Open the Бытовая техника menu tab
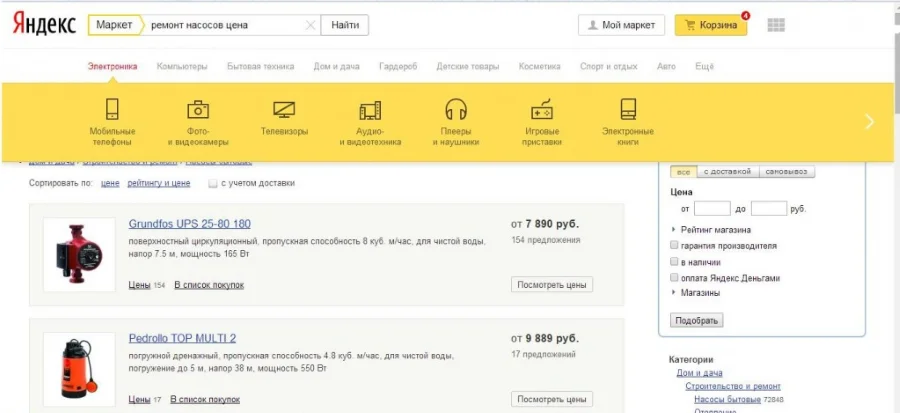The height and width of the screenshot is (413, 900). click(261, 67)
